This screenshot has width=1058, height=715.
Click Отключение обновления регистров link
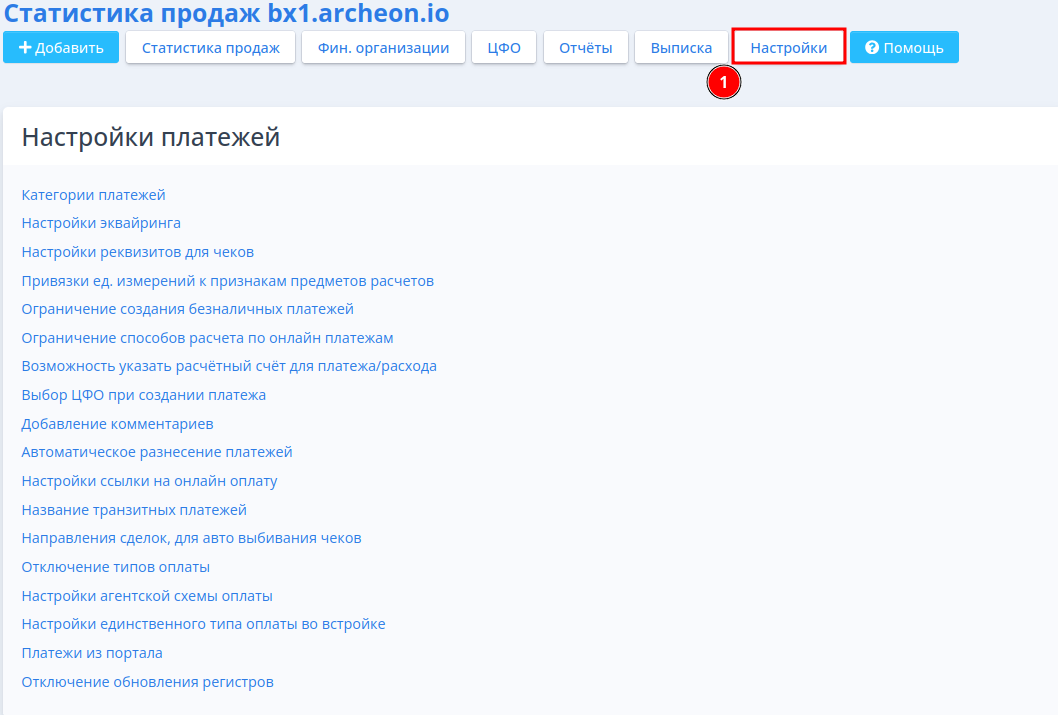pyautogui.click(x=147, y=682)
